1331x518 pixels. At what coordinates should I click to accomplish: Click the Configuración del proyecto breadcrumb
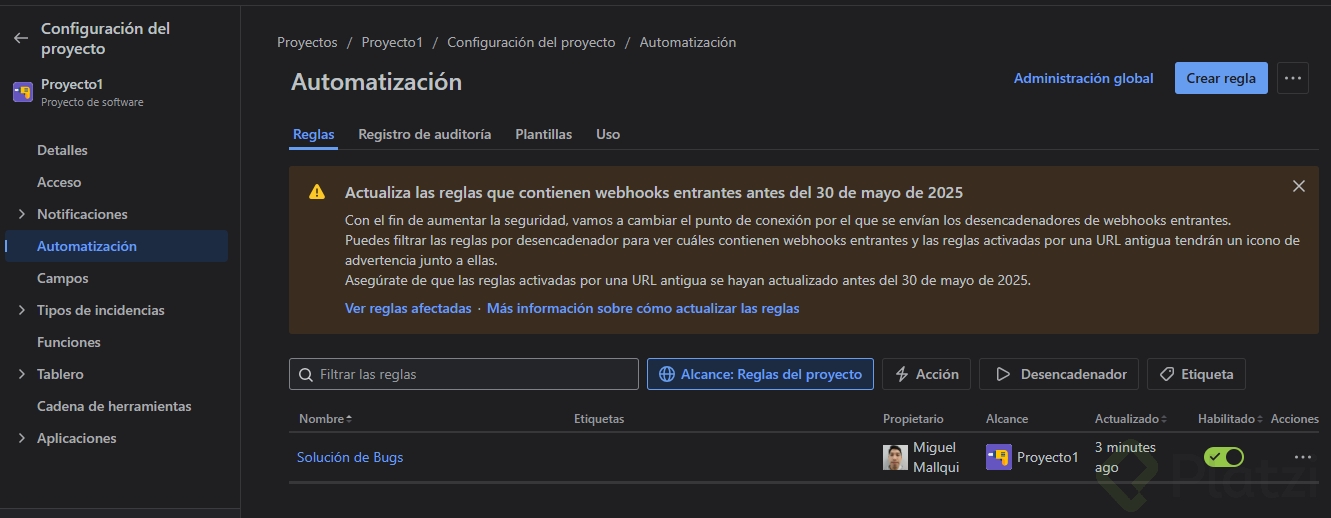531,42
